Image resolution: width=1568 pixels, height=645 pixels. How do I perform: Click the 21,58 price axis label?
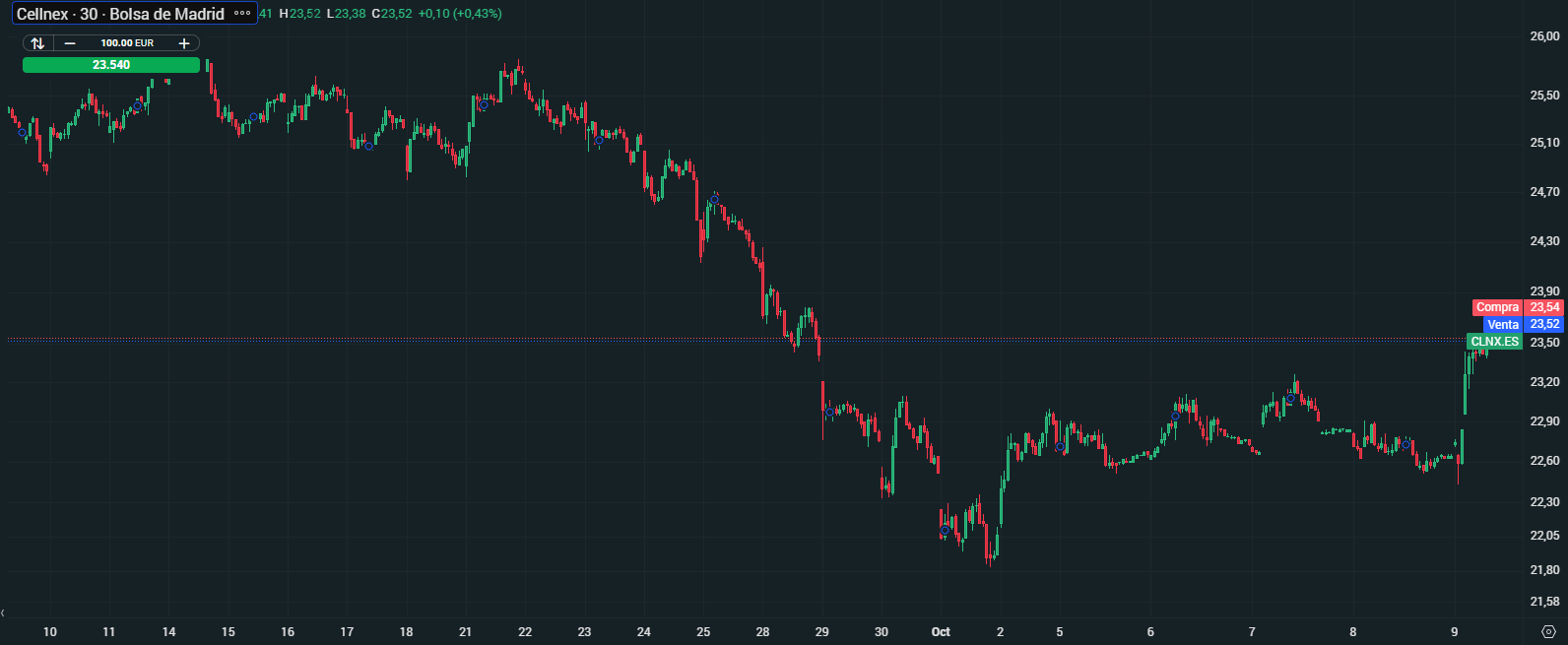click(1544, 602)
